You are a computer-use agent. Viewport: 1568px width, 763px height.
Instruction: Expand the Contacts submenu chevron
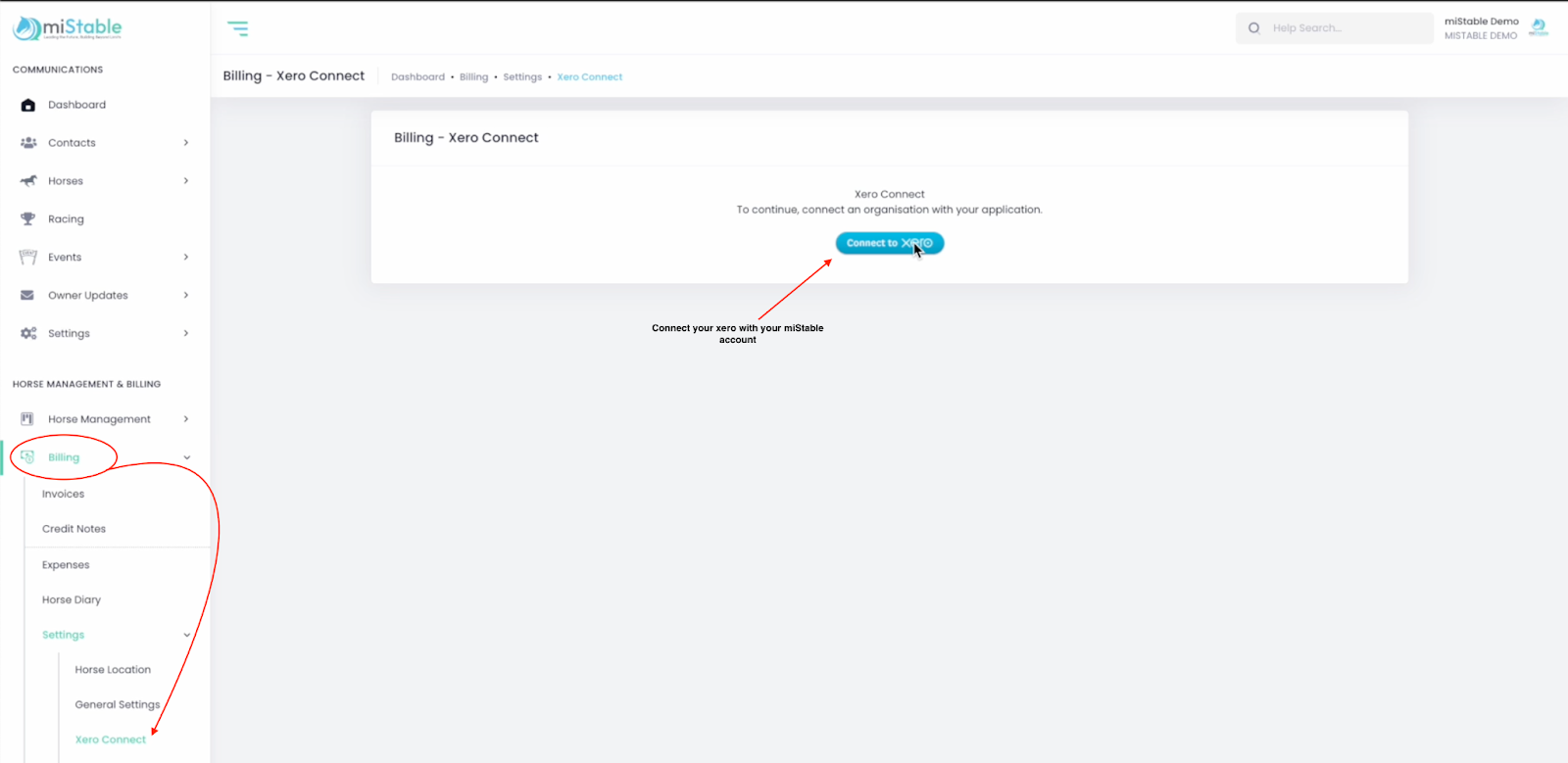tap(186, 143)
